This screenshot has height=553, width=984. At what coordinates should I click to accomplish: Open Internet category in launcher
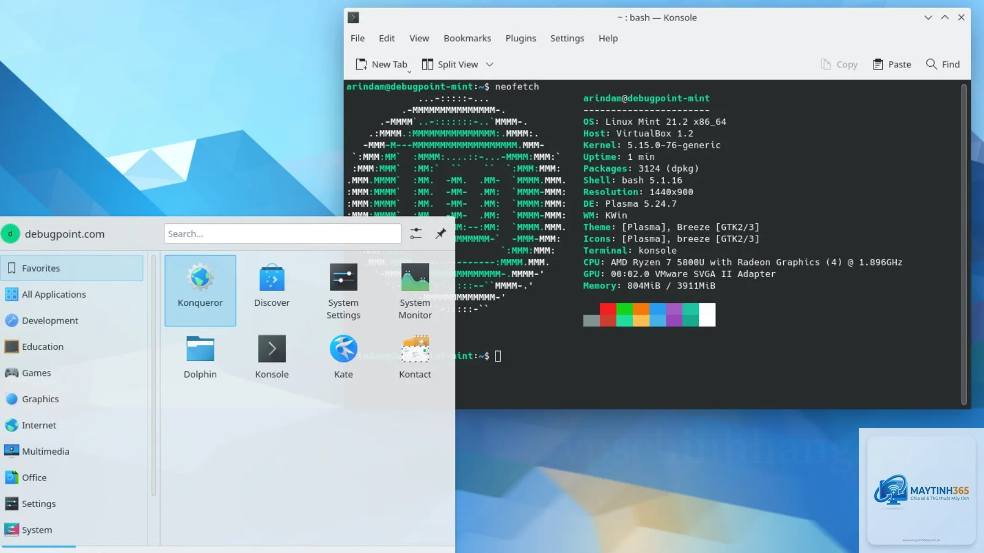[72, 425]
